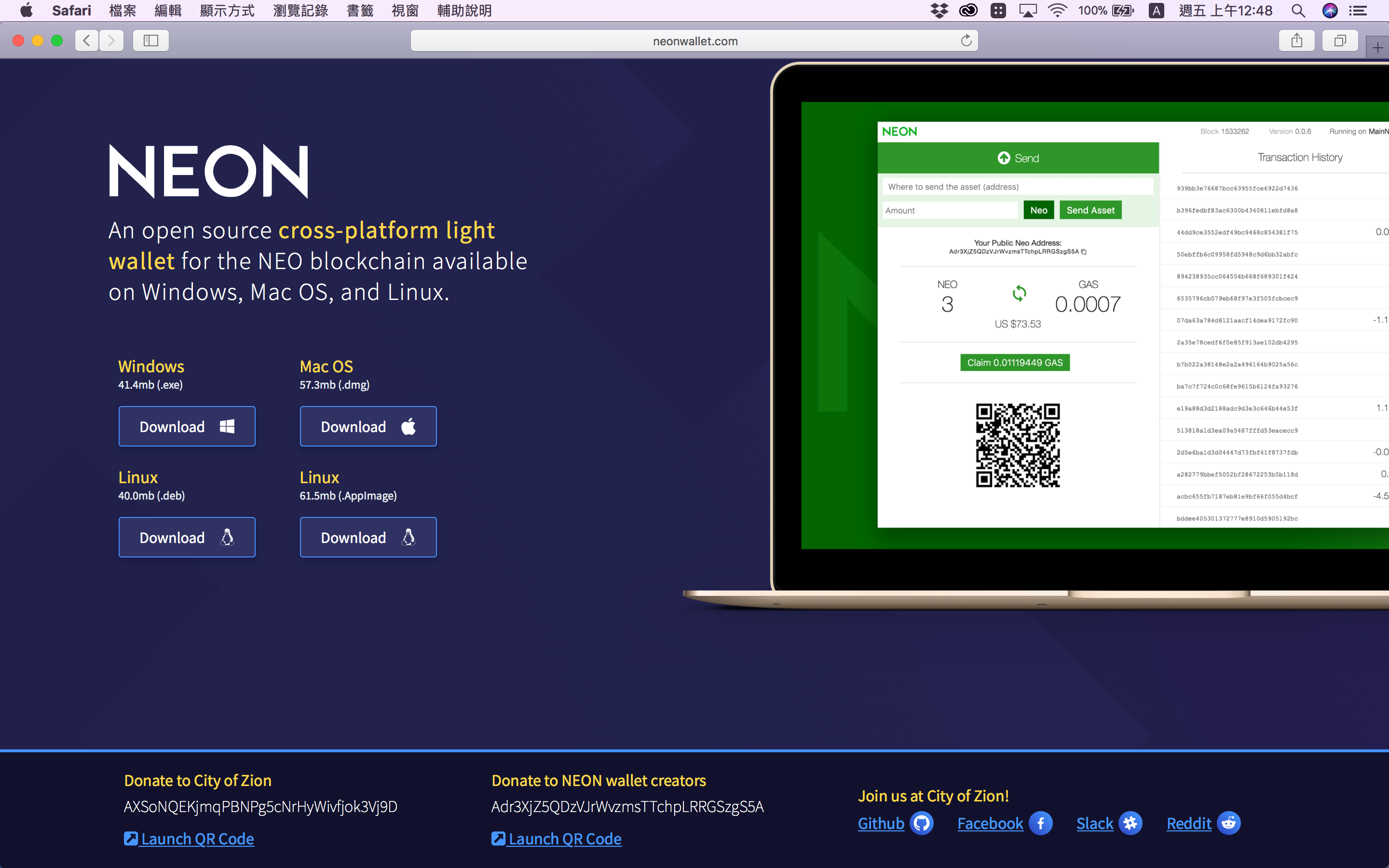Open the Safari menu

point(71,10)
